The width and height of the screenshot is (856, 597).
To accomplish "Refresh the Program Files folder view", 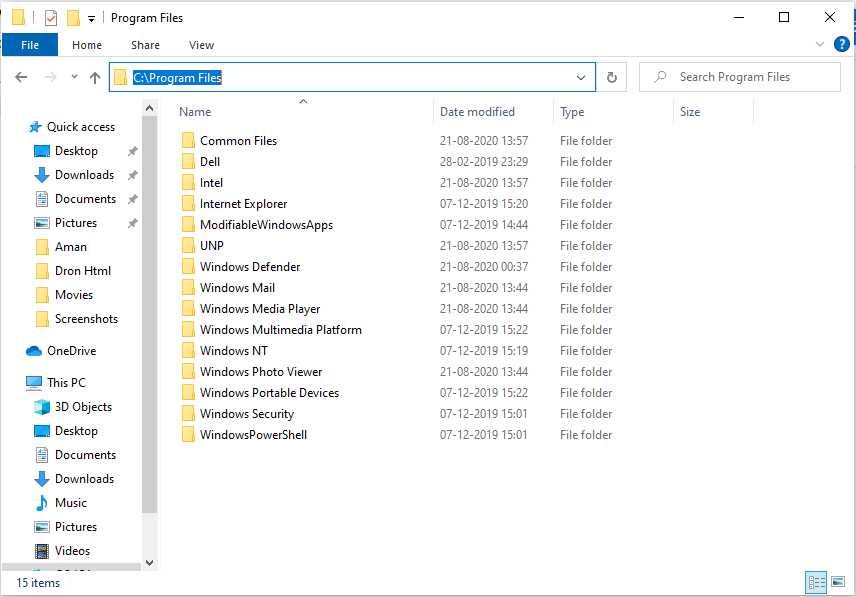I will (x=612, y=77).
